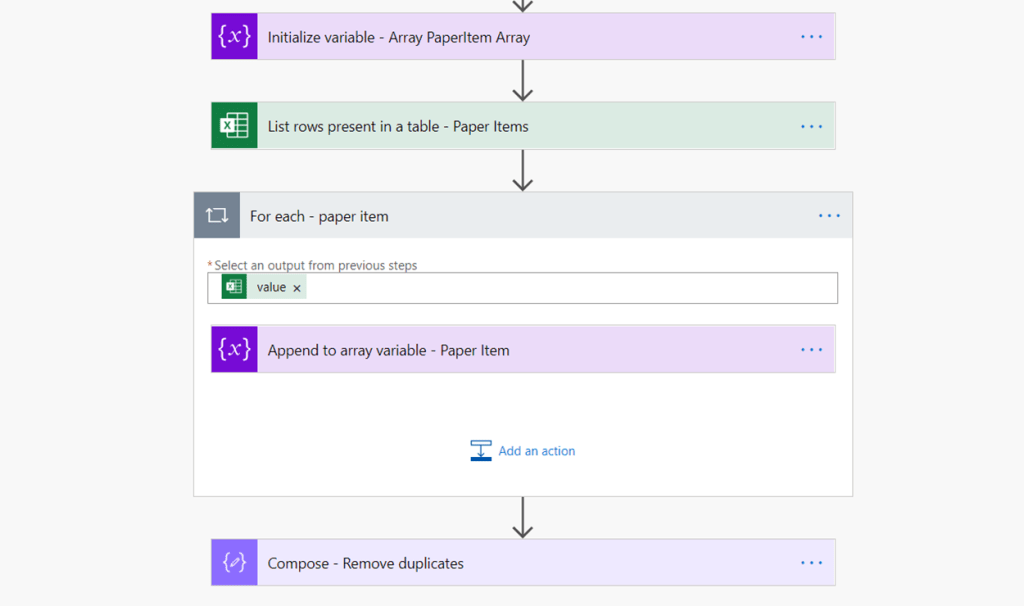
Task: Click the loop icon on For each header
Action: (216, 215)
